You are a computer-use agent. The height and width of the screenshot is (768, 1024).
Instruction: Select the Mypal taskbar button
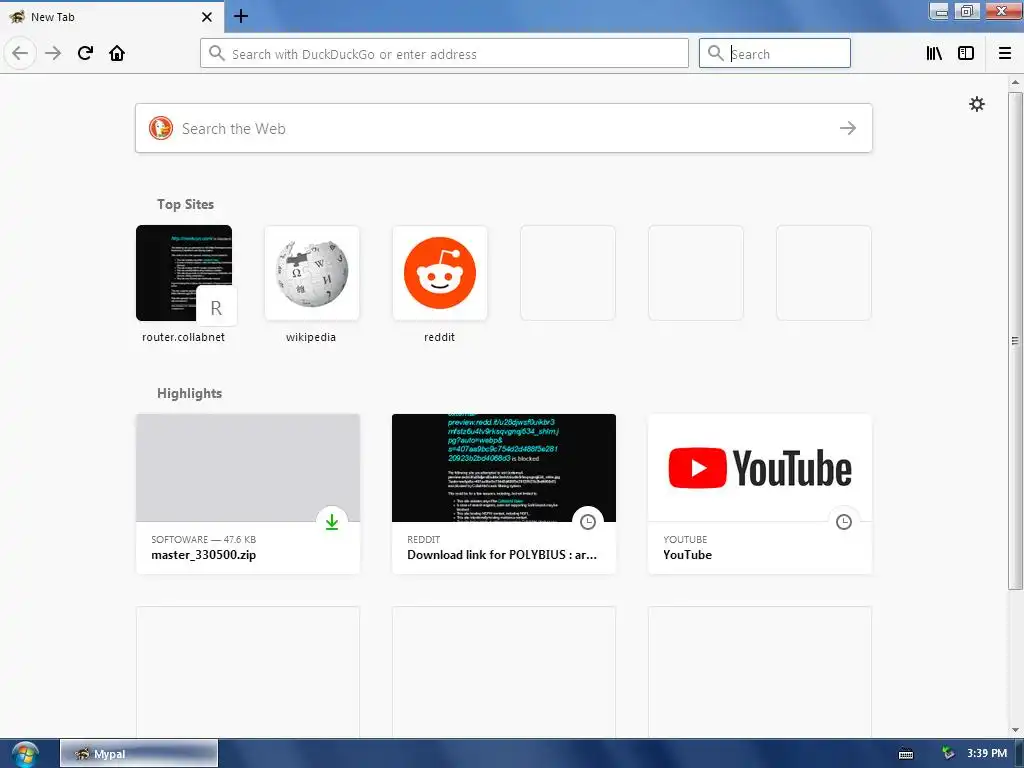pyautogui.click(x=139, y=754)
